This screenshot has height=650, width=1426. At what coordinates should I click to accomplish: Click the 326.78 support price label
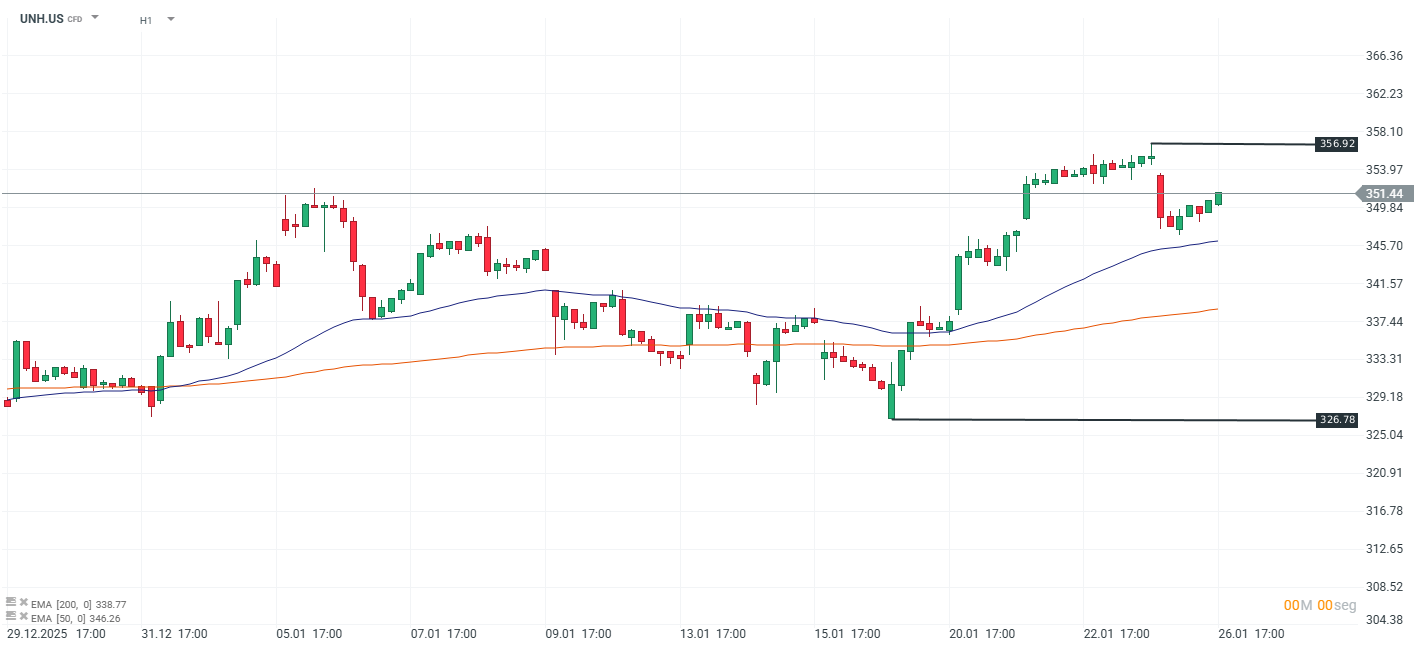(1337, 420)
